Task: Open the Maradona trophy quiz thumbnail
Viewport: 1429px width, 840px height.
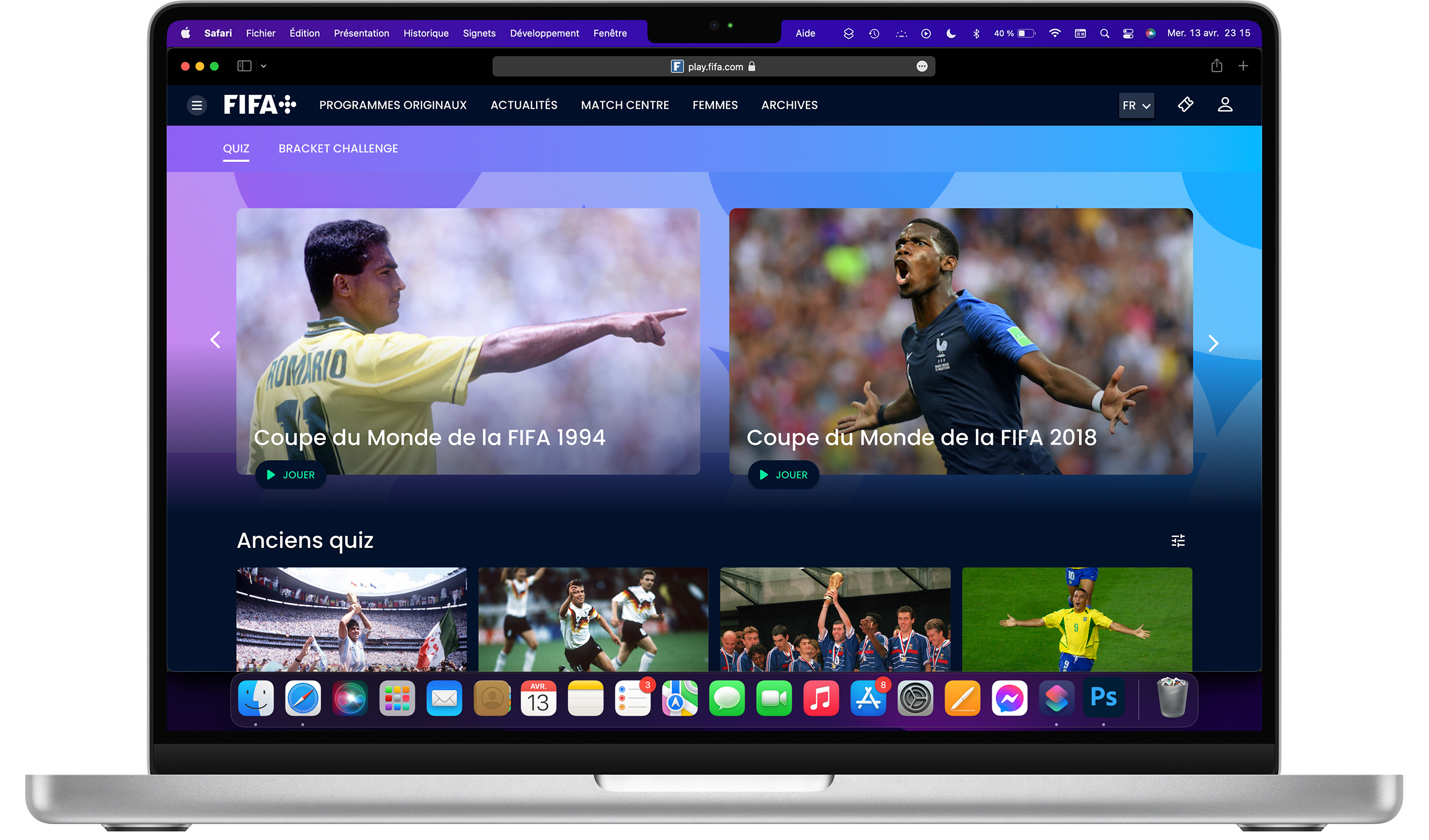Action: coord(352,619)
